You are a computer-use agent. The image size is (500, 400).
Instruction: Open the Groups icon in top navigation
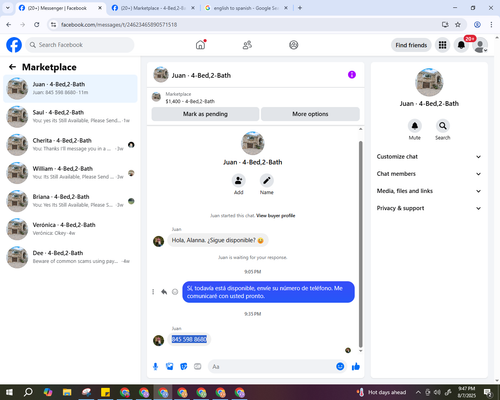click(x=293, y=45)
